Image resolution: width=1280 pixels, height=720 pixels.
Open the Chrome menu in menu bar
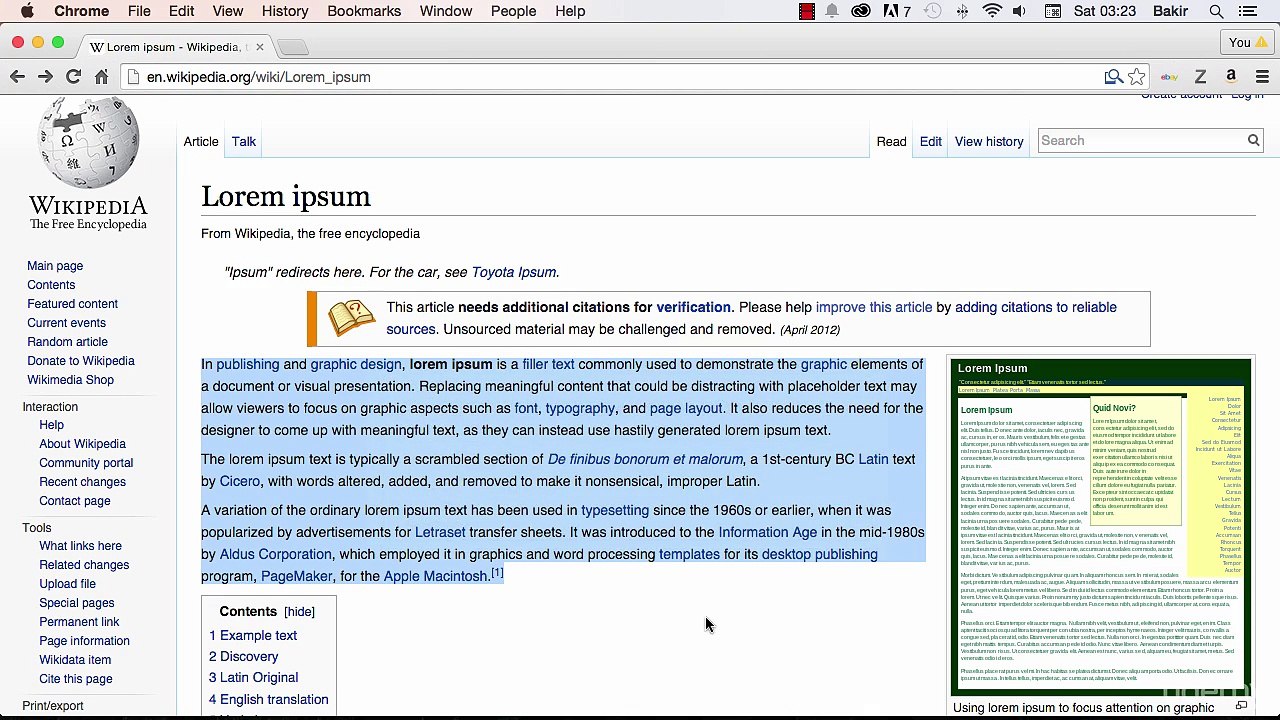tap(81, 11)
